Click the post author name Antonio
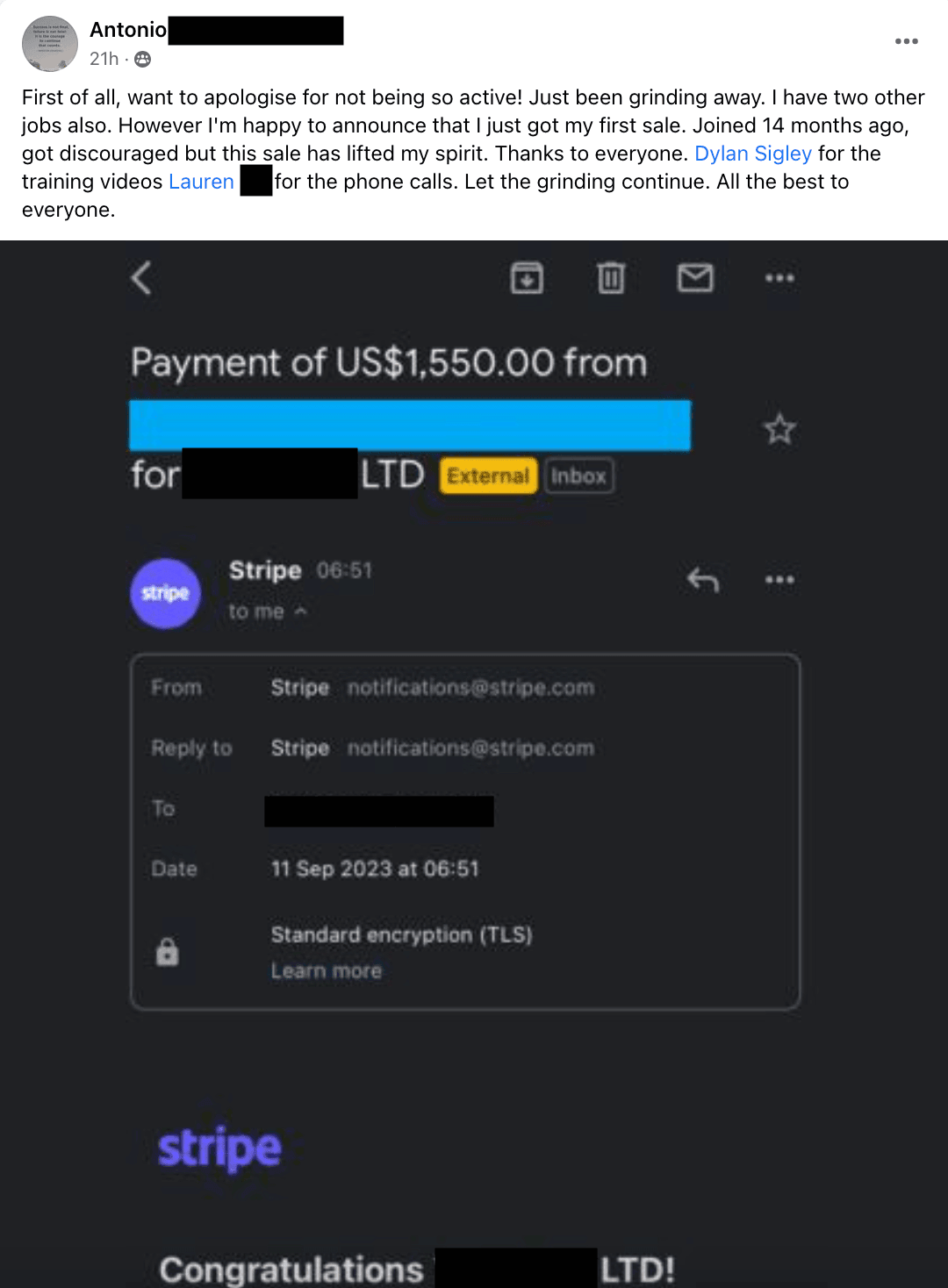 pos(128,30)
